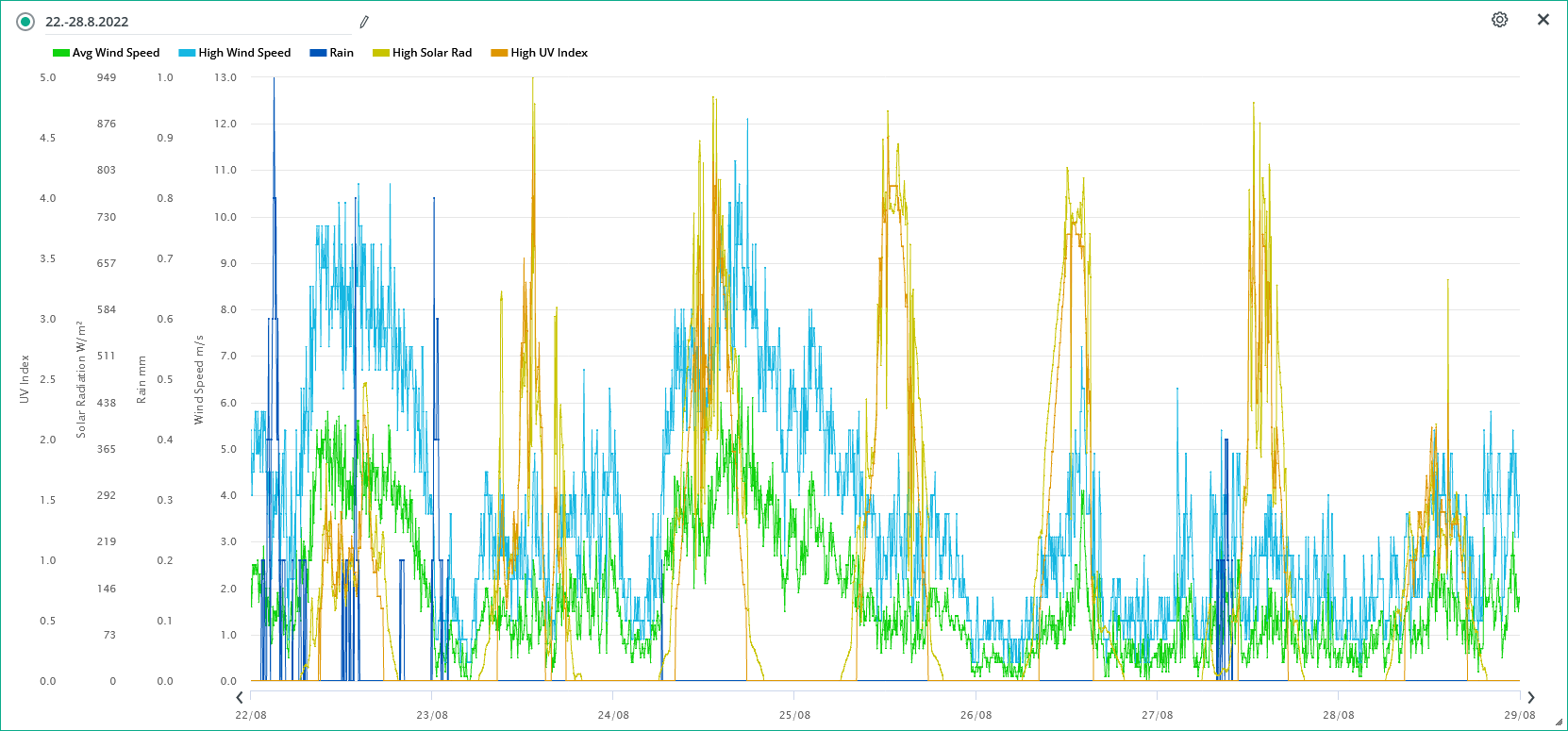Image resolution: width=1568 pixels, height=731 pixels.
Task: Toggle the Rain series legend label
Action: coord(342,53)
